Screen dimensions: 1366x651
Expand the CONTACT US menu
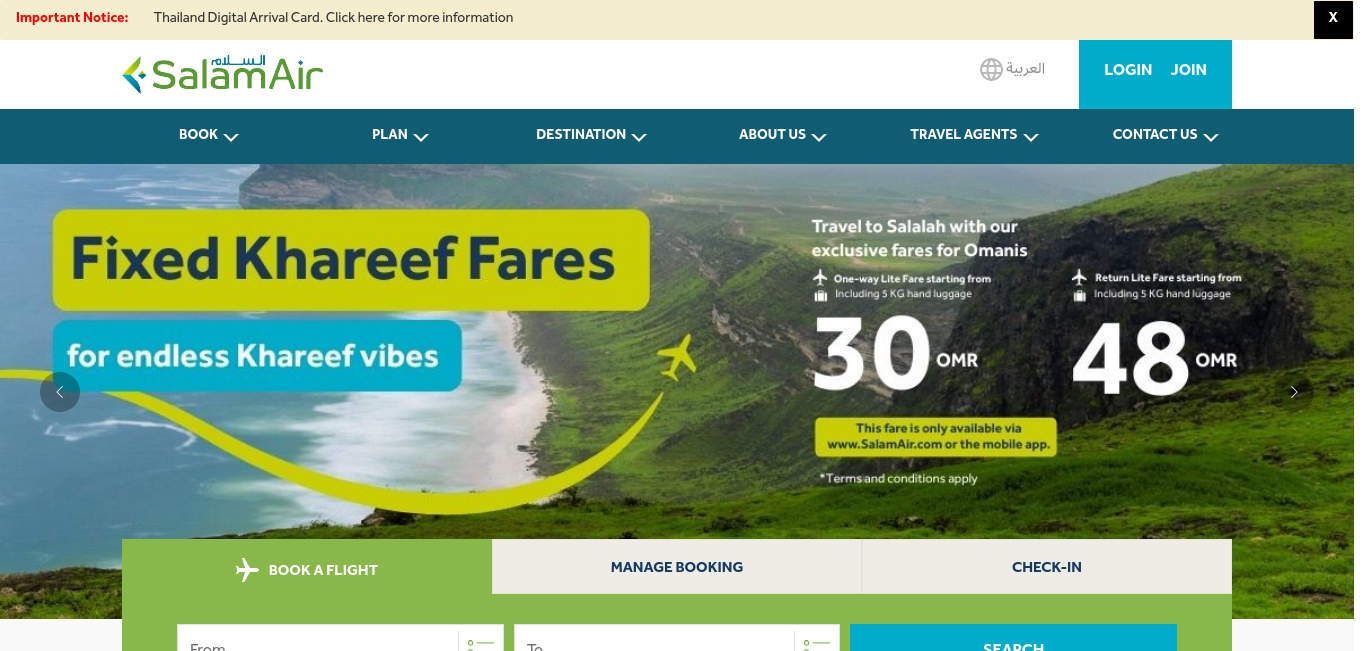pyautogui.click(x=1165, y=135)
